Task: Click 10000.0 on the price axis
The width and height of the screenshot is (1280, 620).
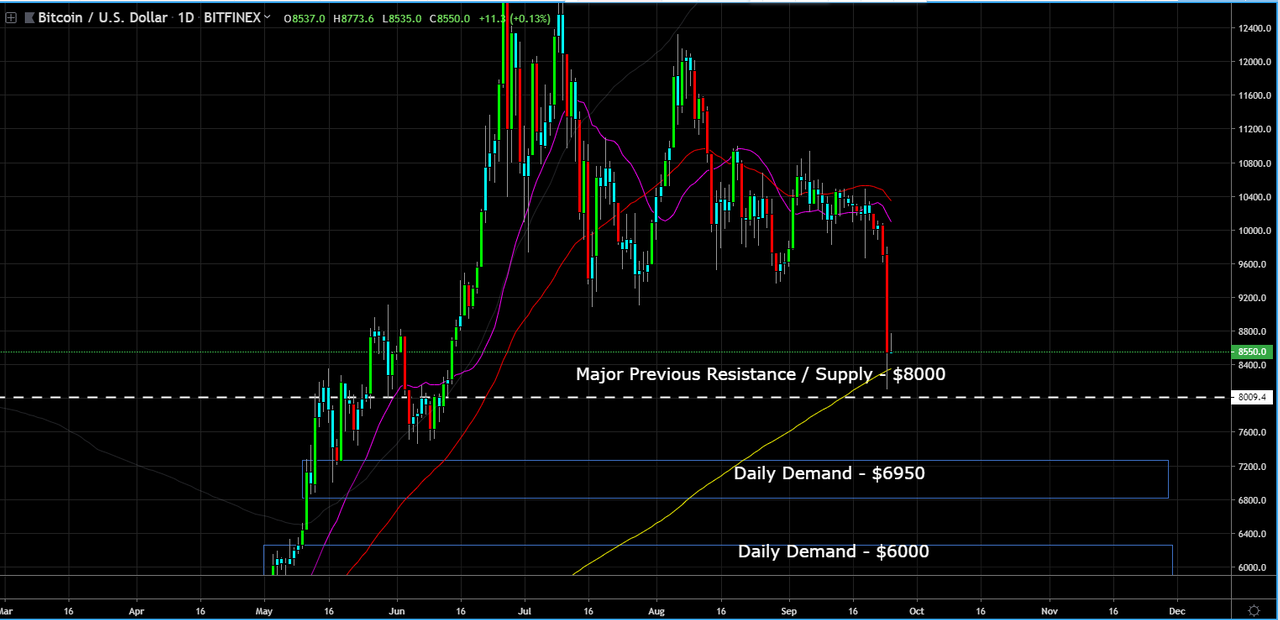Action: point(1254,231)
